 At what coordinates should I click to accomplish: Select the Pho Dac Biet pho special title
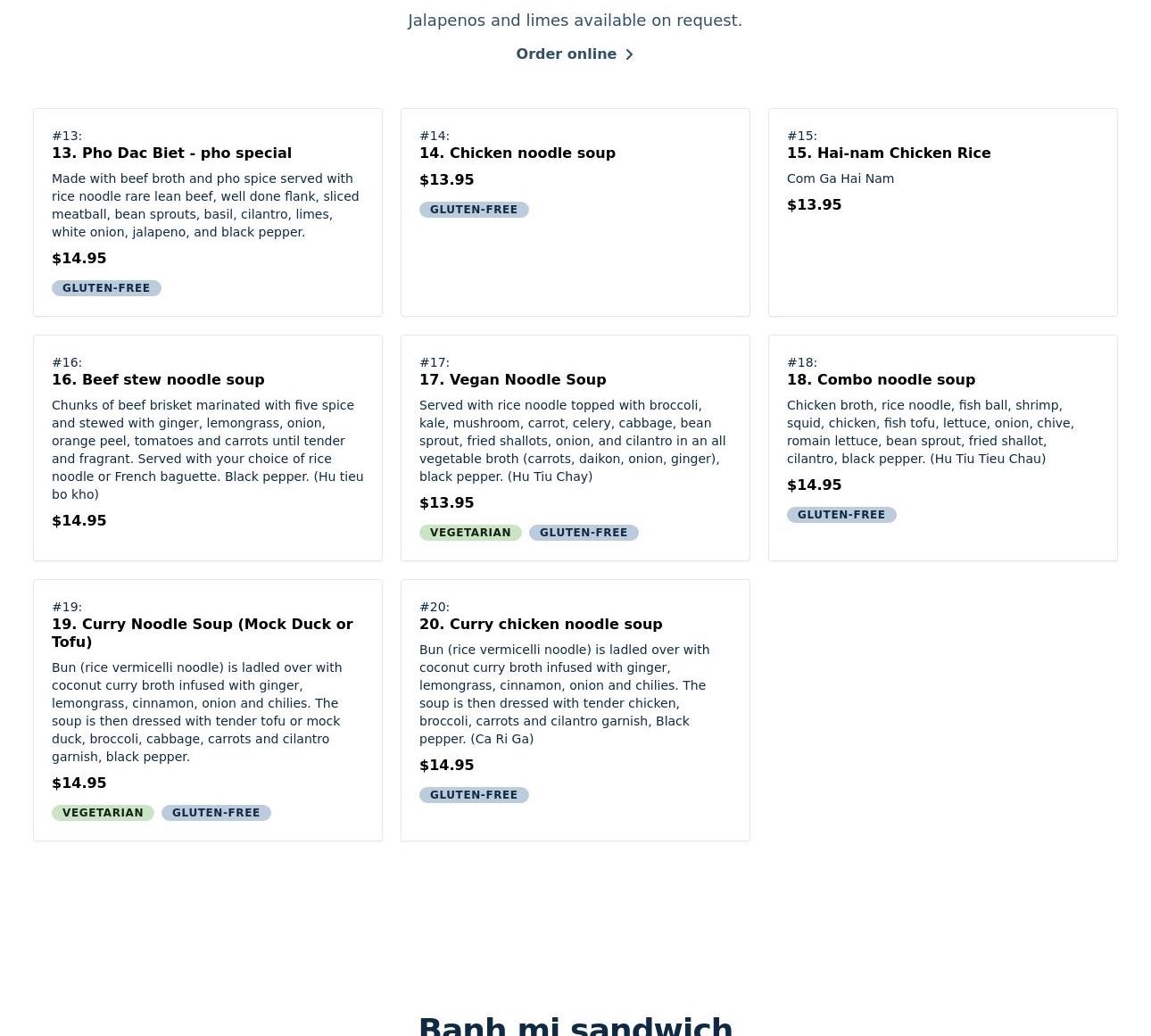171,153
